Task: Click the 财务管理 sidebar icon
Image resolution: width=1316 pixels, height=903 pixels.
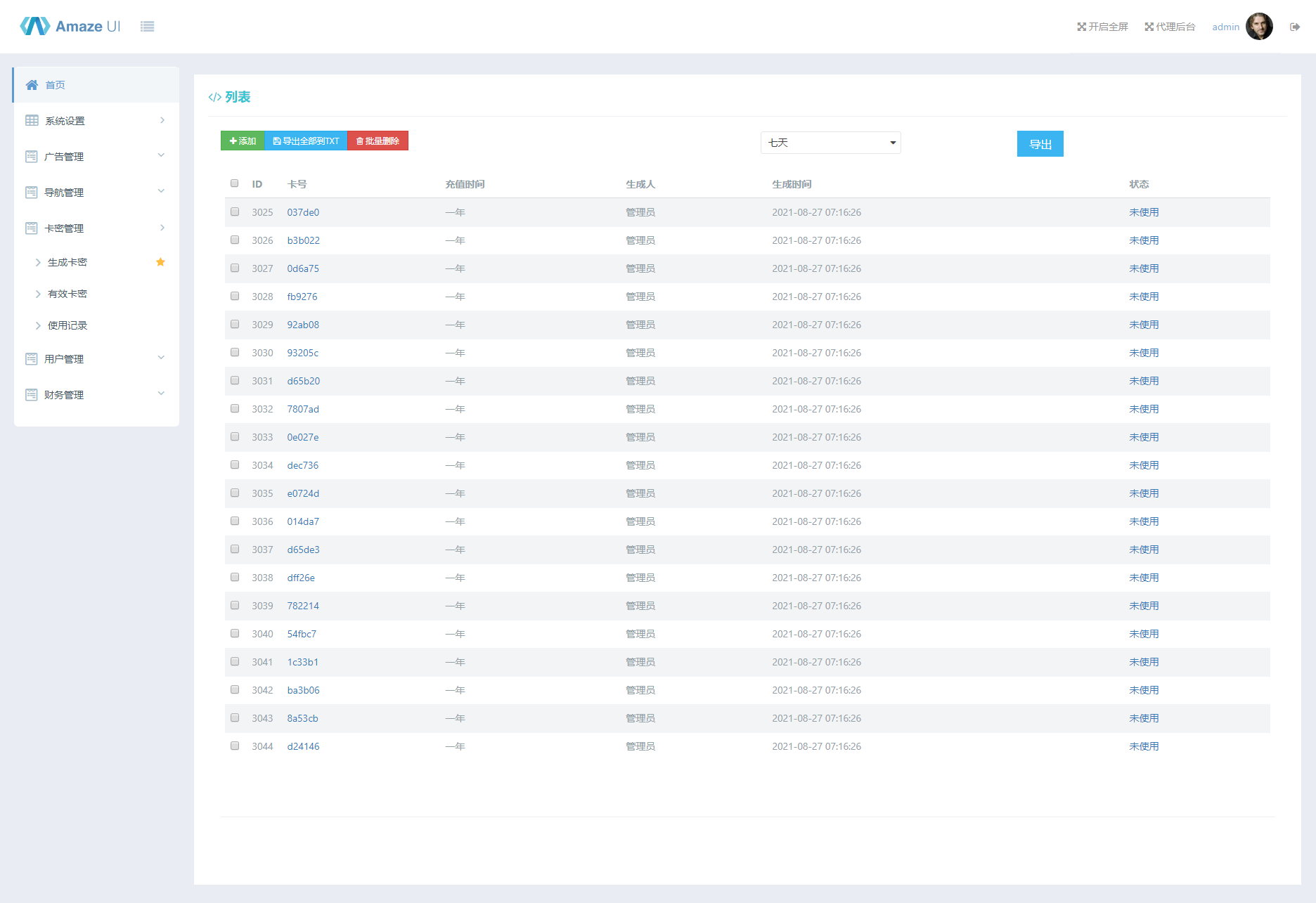Action: point(32,395)
